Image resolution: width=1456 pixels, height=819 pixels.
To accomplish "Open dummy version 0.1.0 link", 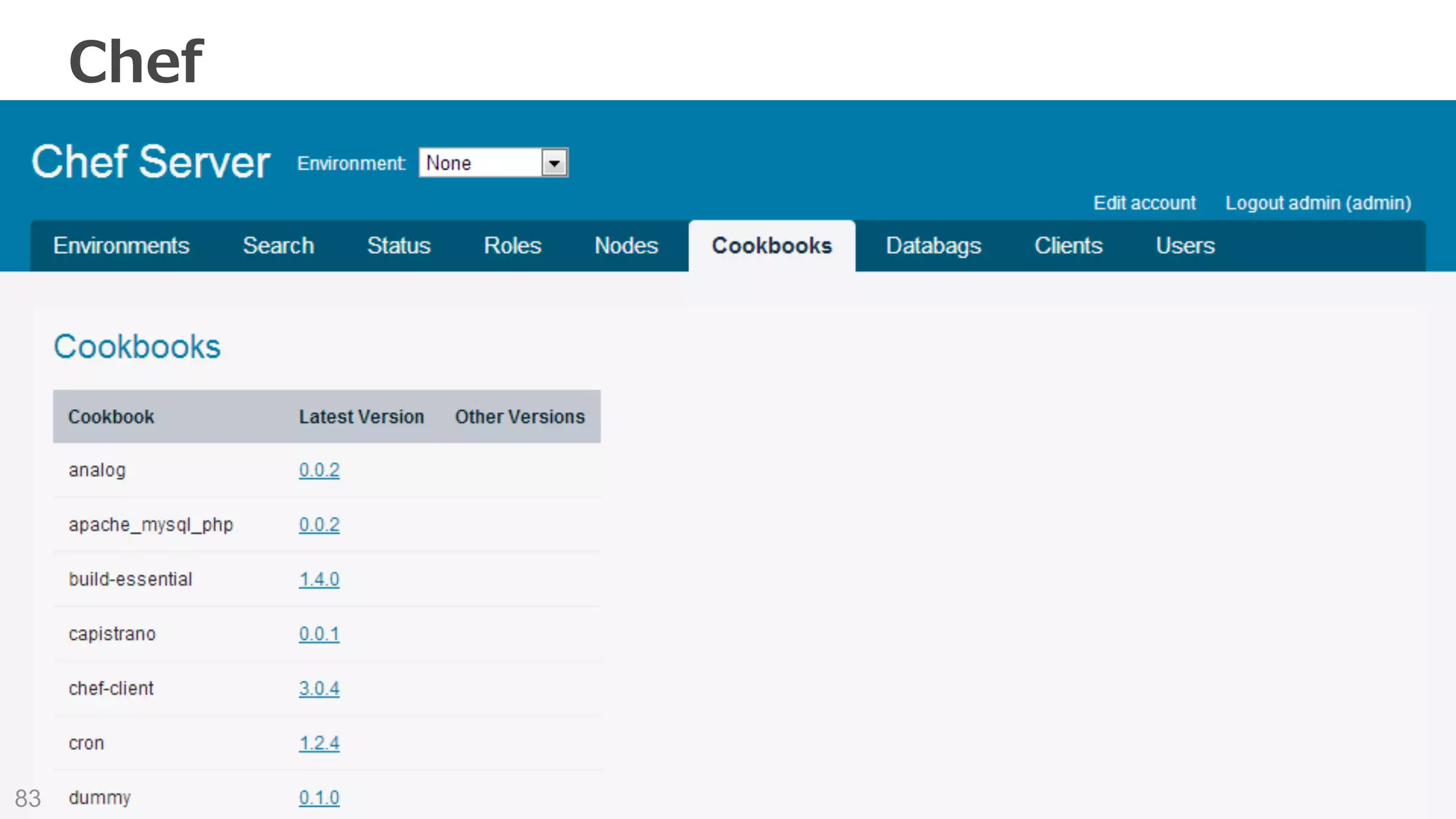I will point(319,798).
